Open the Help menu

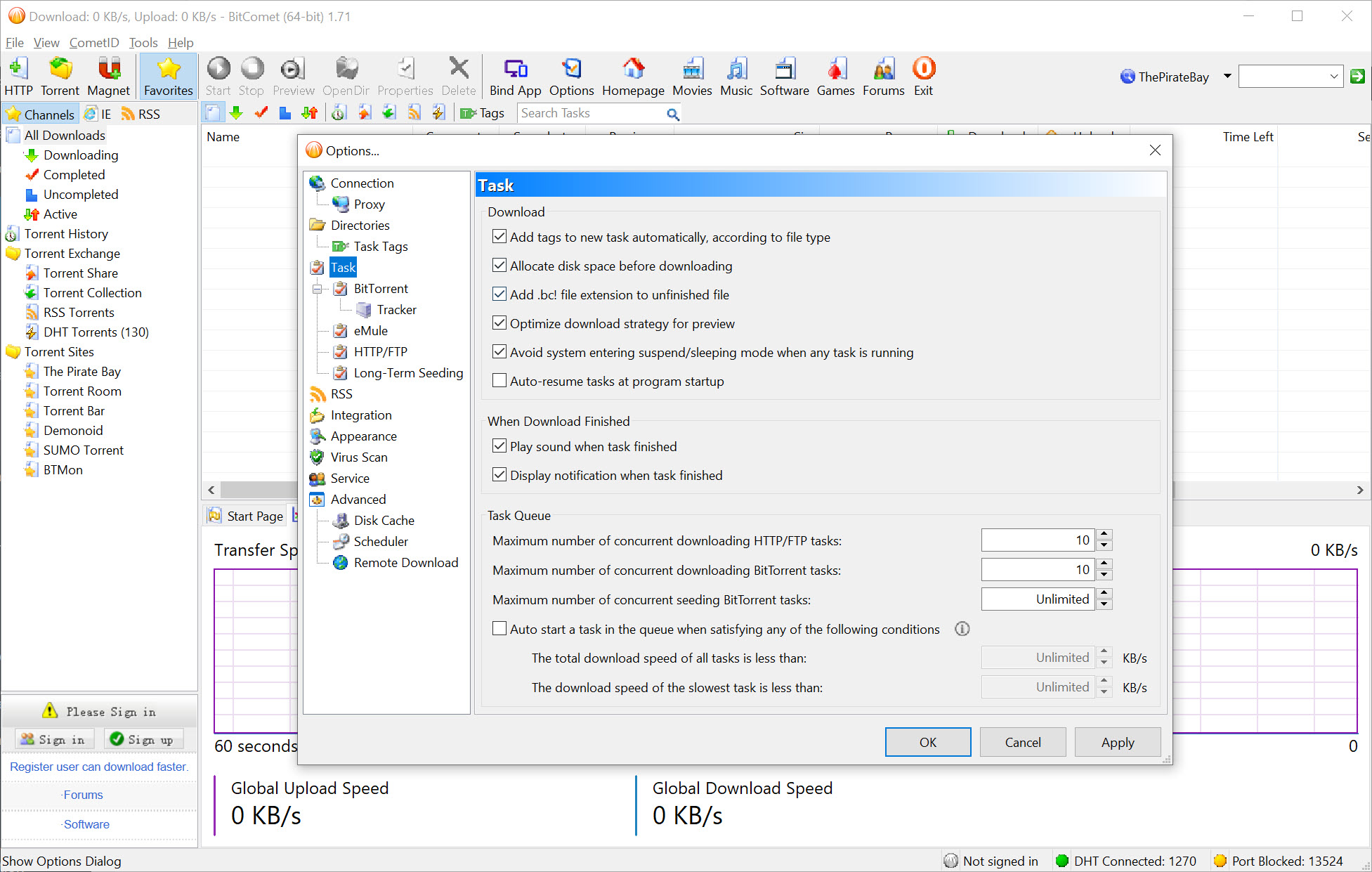[181, 43]
